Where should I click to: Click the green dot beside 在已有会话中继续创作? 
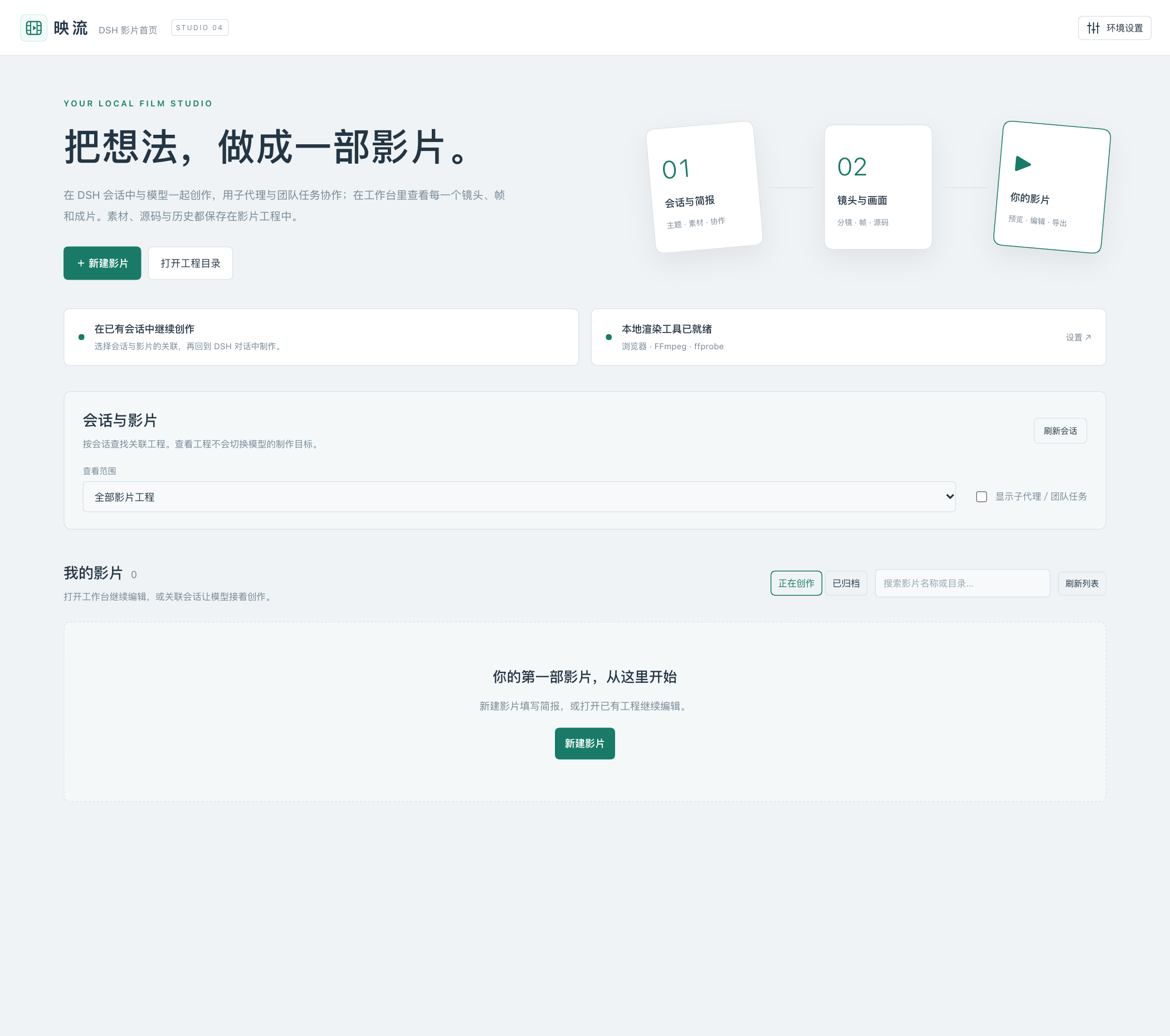click(x=81, y=337)
